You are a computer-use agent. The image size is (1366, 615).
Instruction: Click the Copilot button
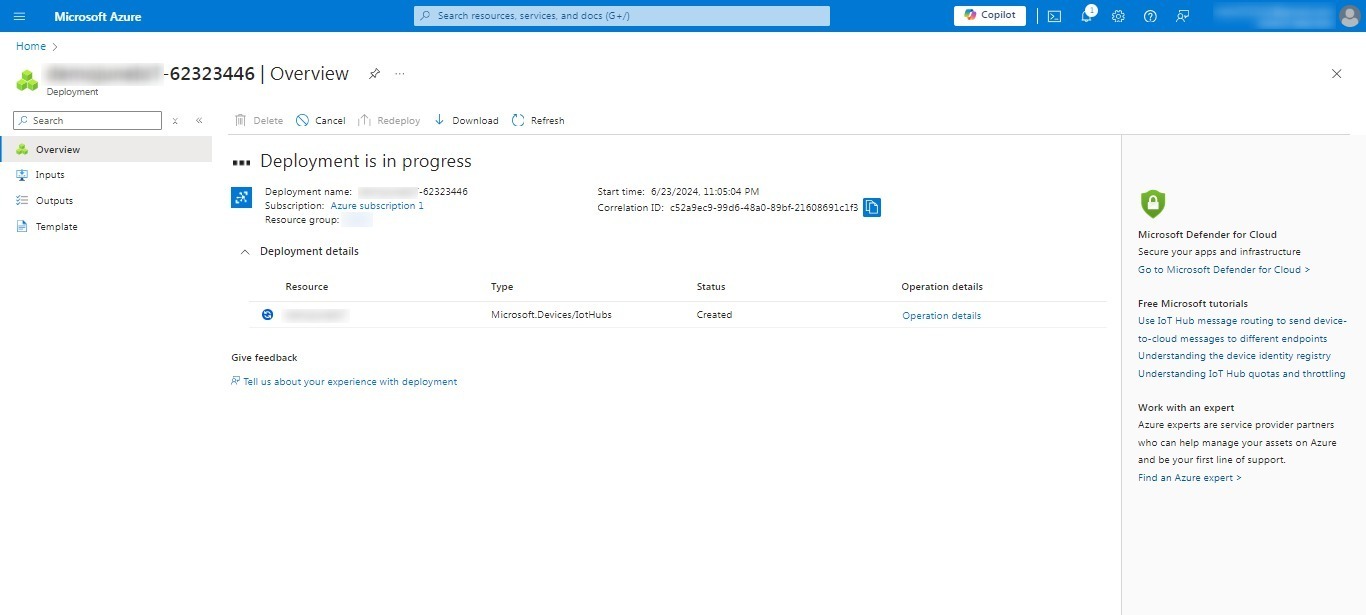click(990, 16)
